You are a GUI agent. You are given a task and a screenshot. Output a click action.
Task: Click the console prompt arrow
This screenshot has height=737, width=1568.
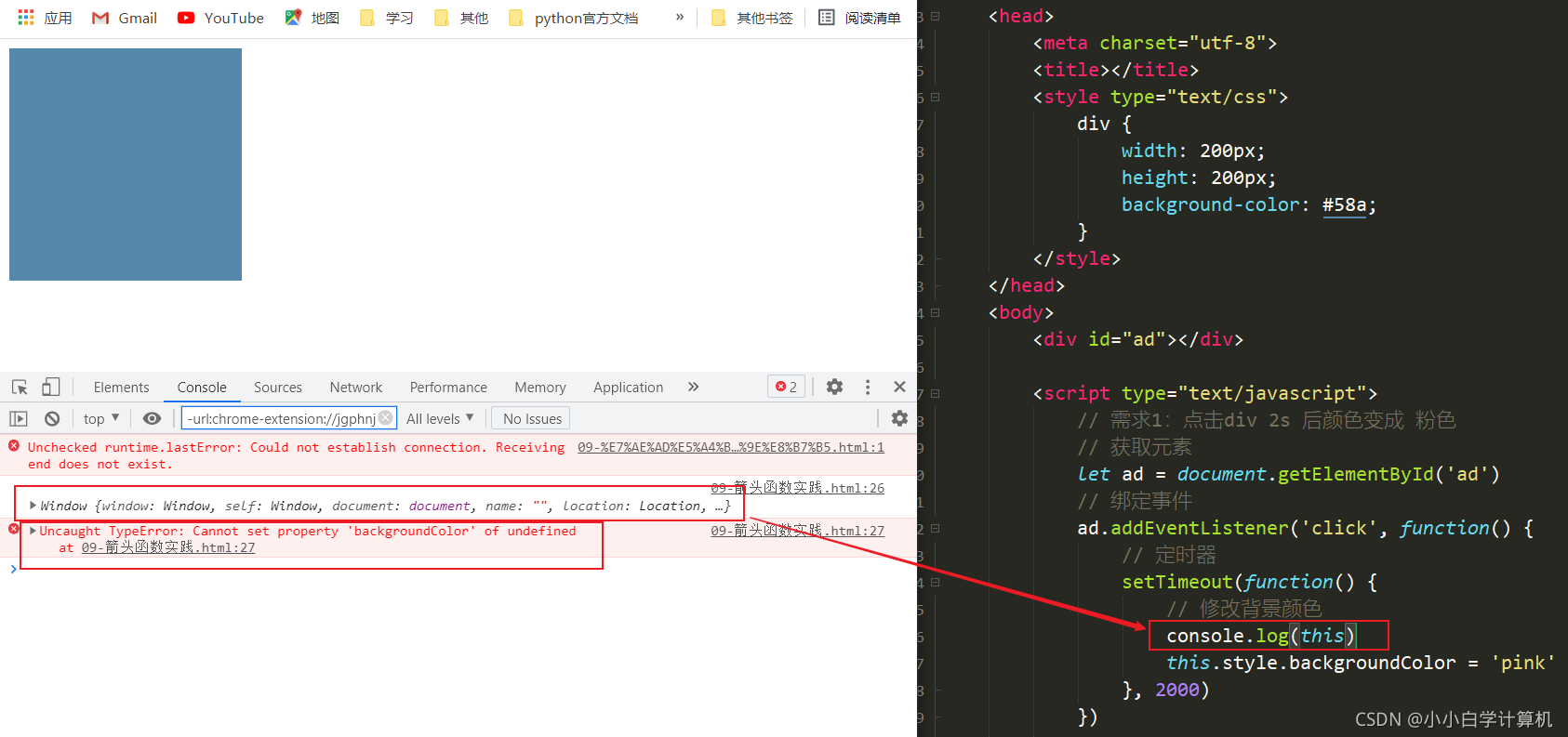pos(13,569)
